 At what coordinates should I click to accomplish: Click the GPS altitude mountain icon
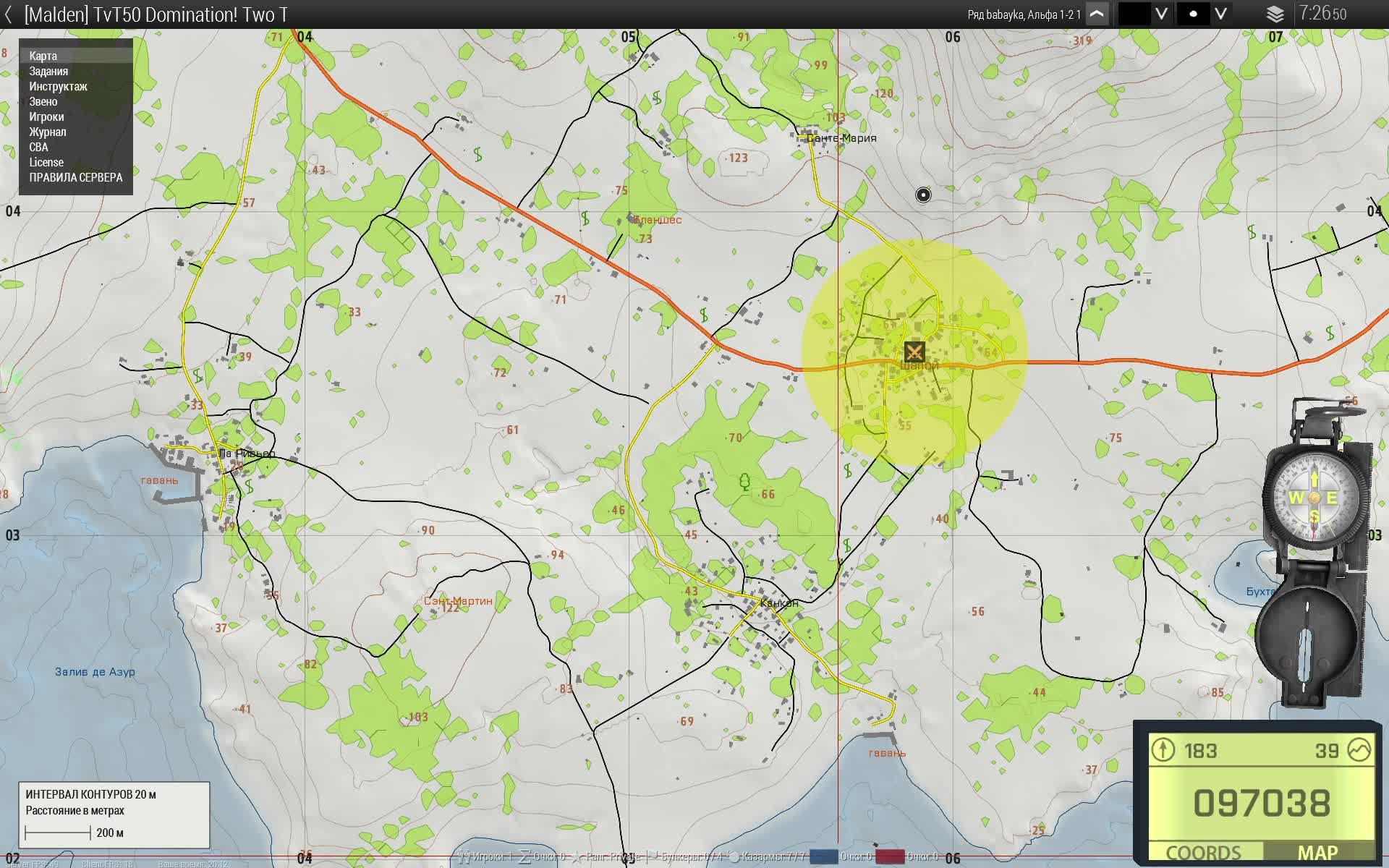point(1359,749)
